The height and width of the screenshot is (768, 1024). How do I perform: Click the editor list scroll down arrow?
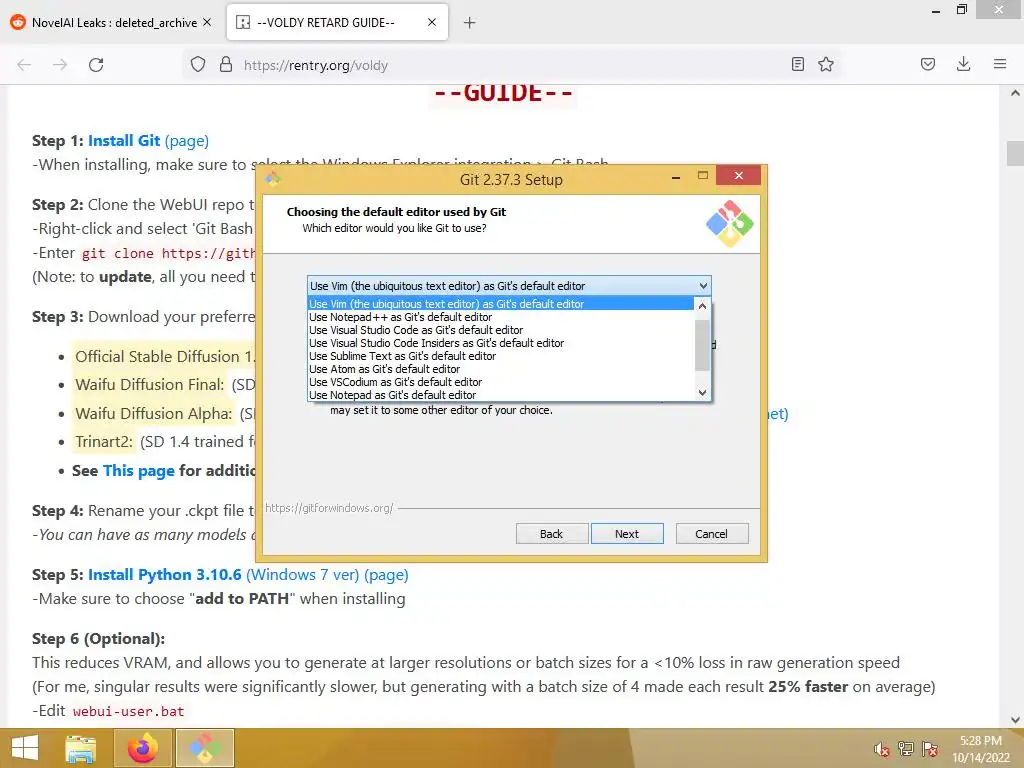coord(702,392)
